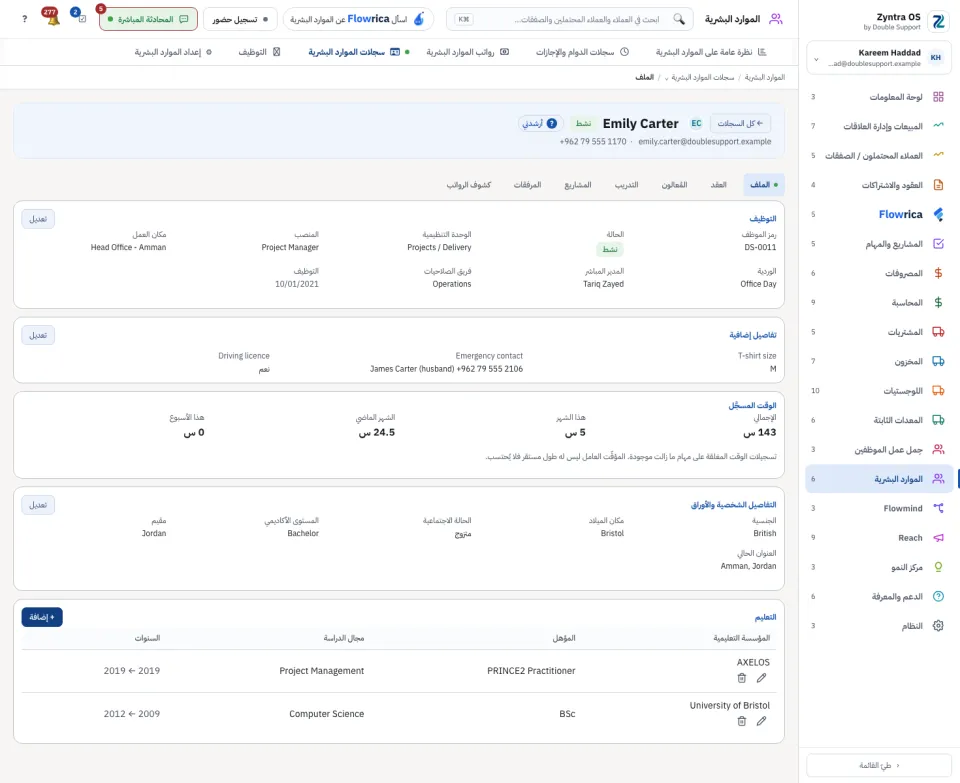
Task: Switch to the التدريب tab
Action: click(x=626, y=185)
